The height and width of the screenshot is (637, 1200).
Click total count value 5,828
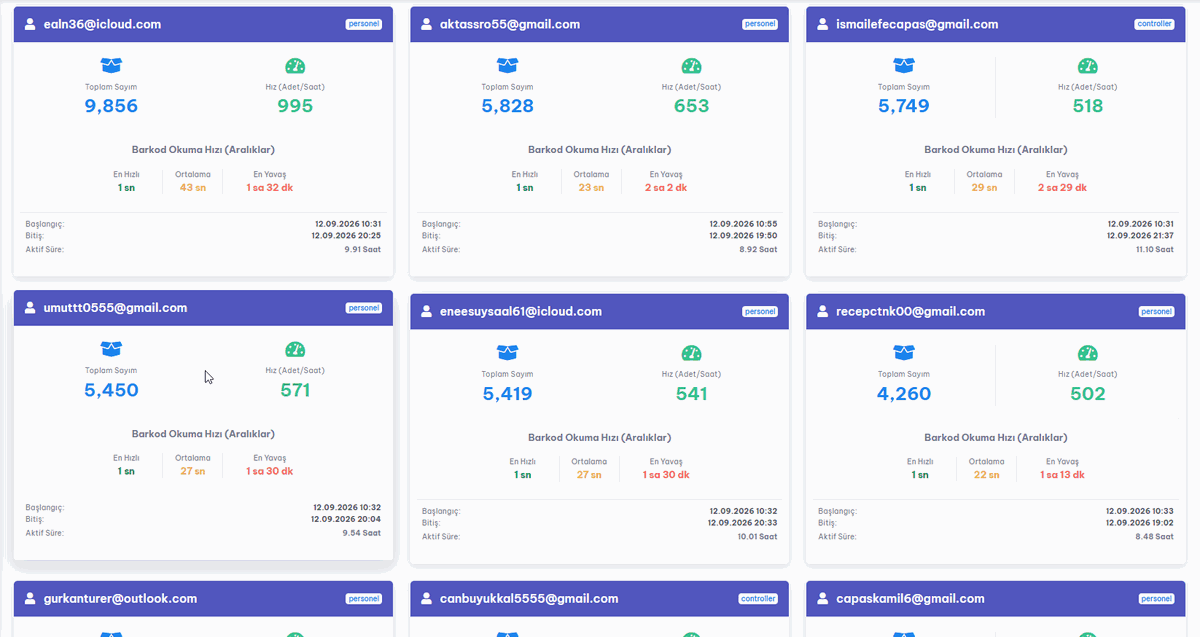507,106
